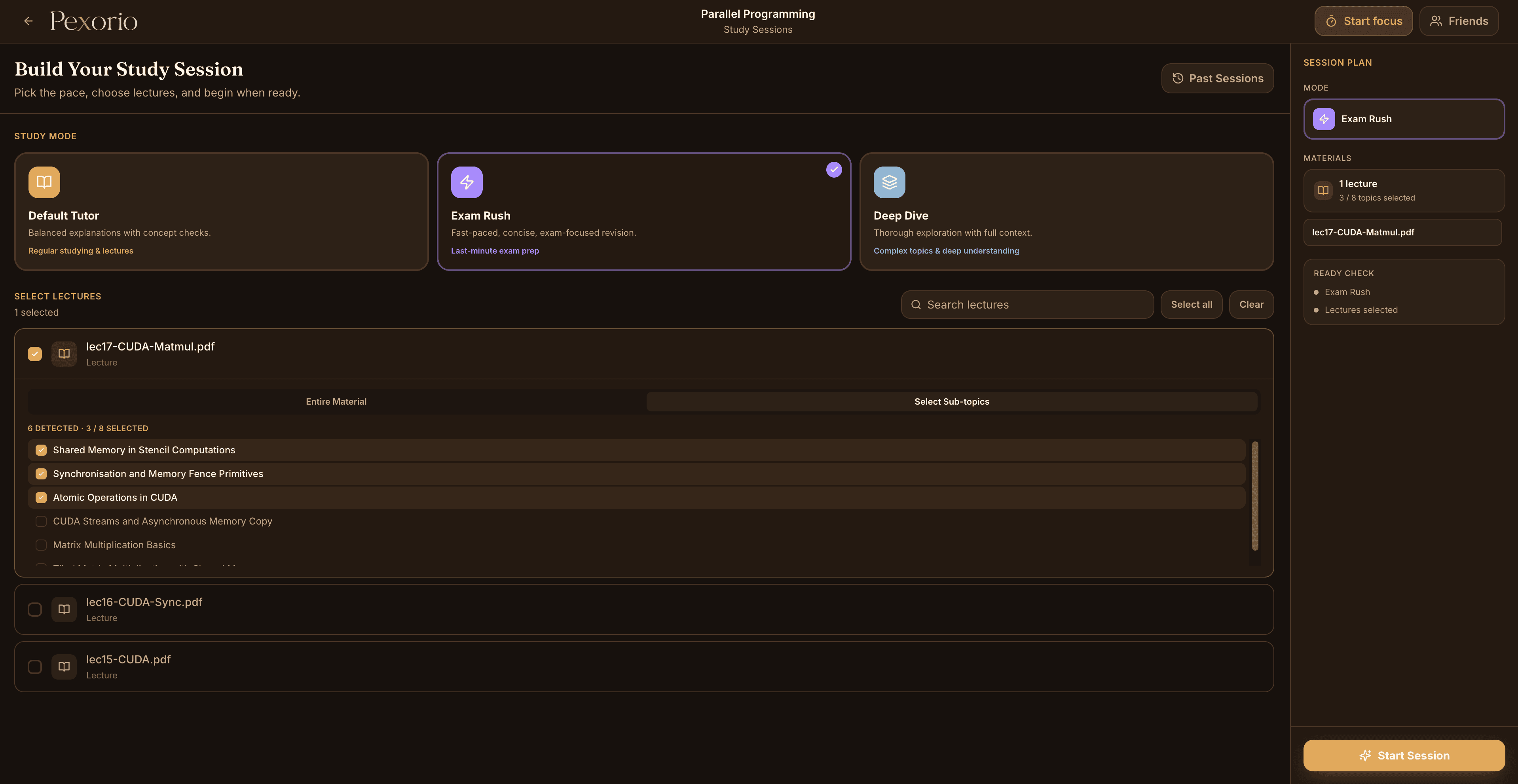Screen dimensions: 1518x784
Task: Click the Complex topics & deep understanding tagline
Action: click(947, 251)
